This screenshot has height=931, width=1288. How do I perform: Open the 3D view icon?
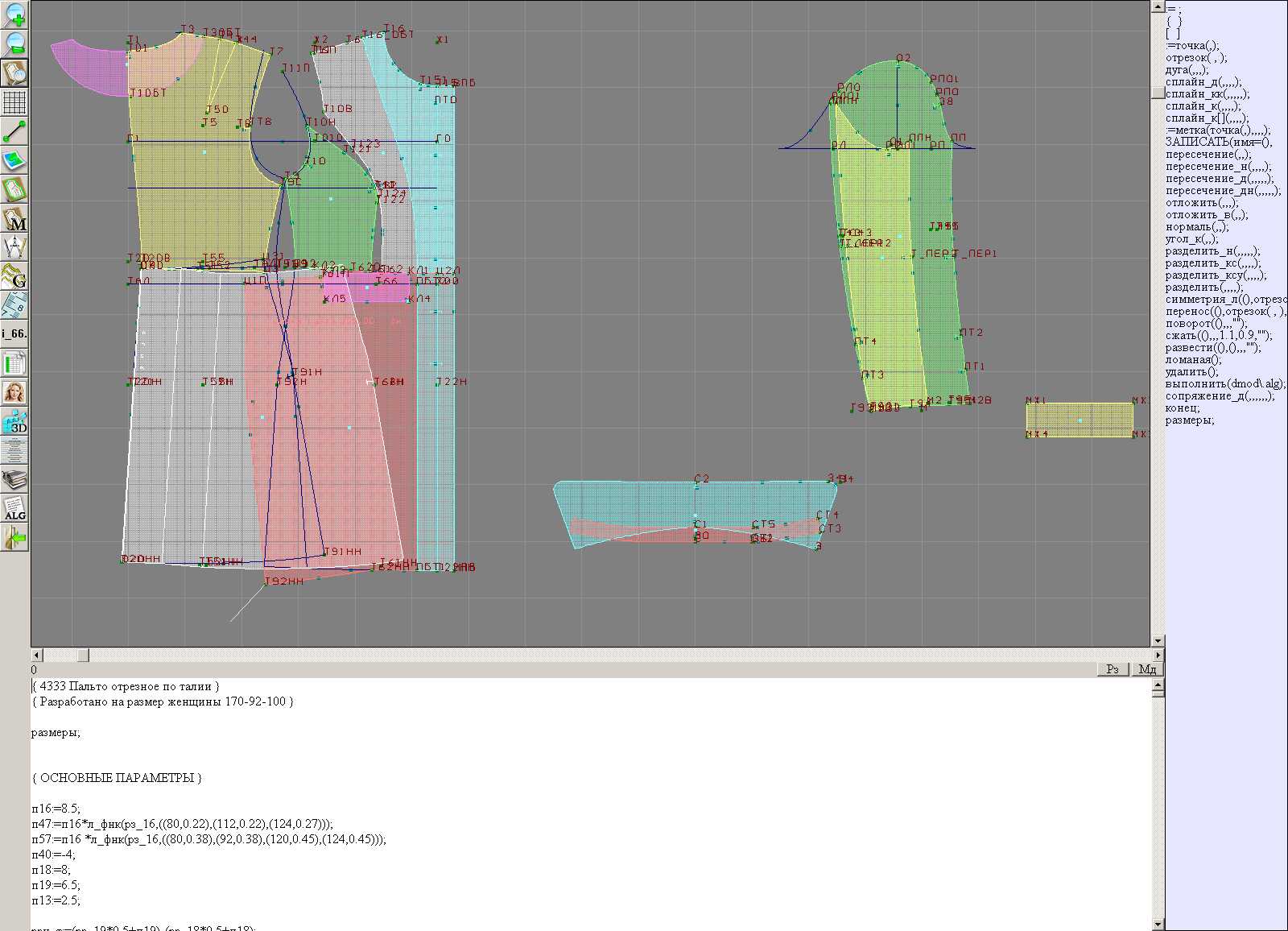coord(14,421)
